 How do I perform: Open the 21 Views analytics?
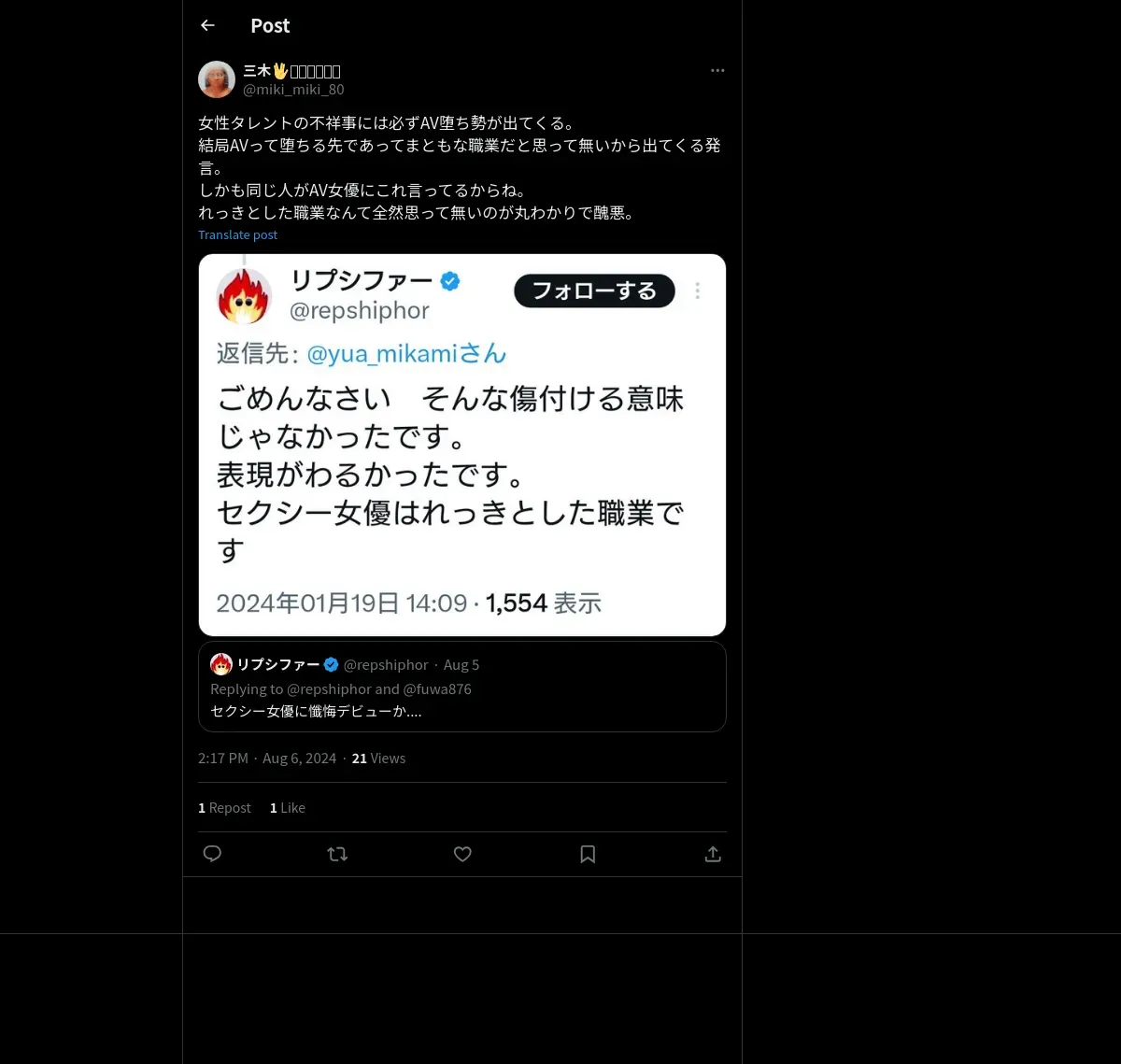pyautogui.click(x=378, y=759)
